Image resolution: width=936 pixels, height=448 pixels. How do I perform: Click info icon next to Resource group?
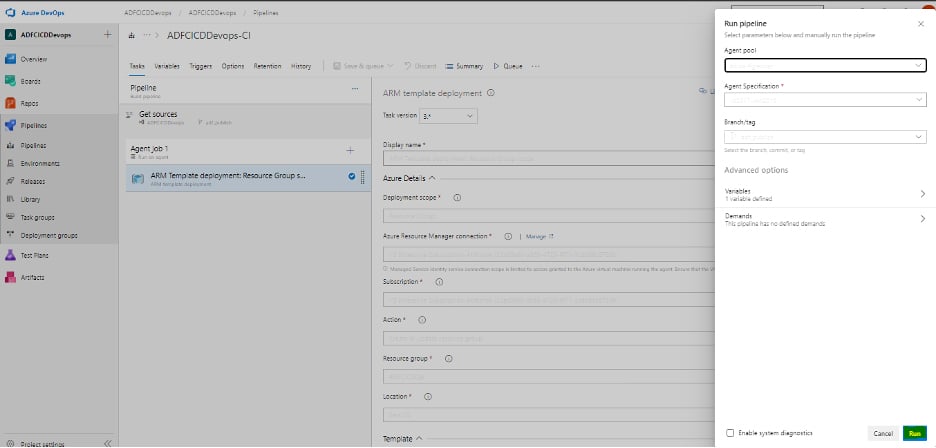(449, 359)
